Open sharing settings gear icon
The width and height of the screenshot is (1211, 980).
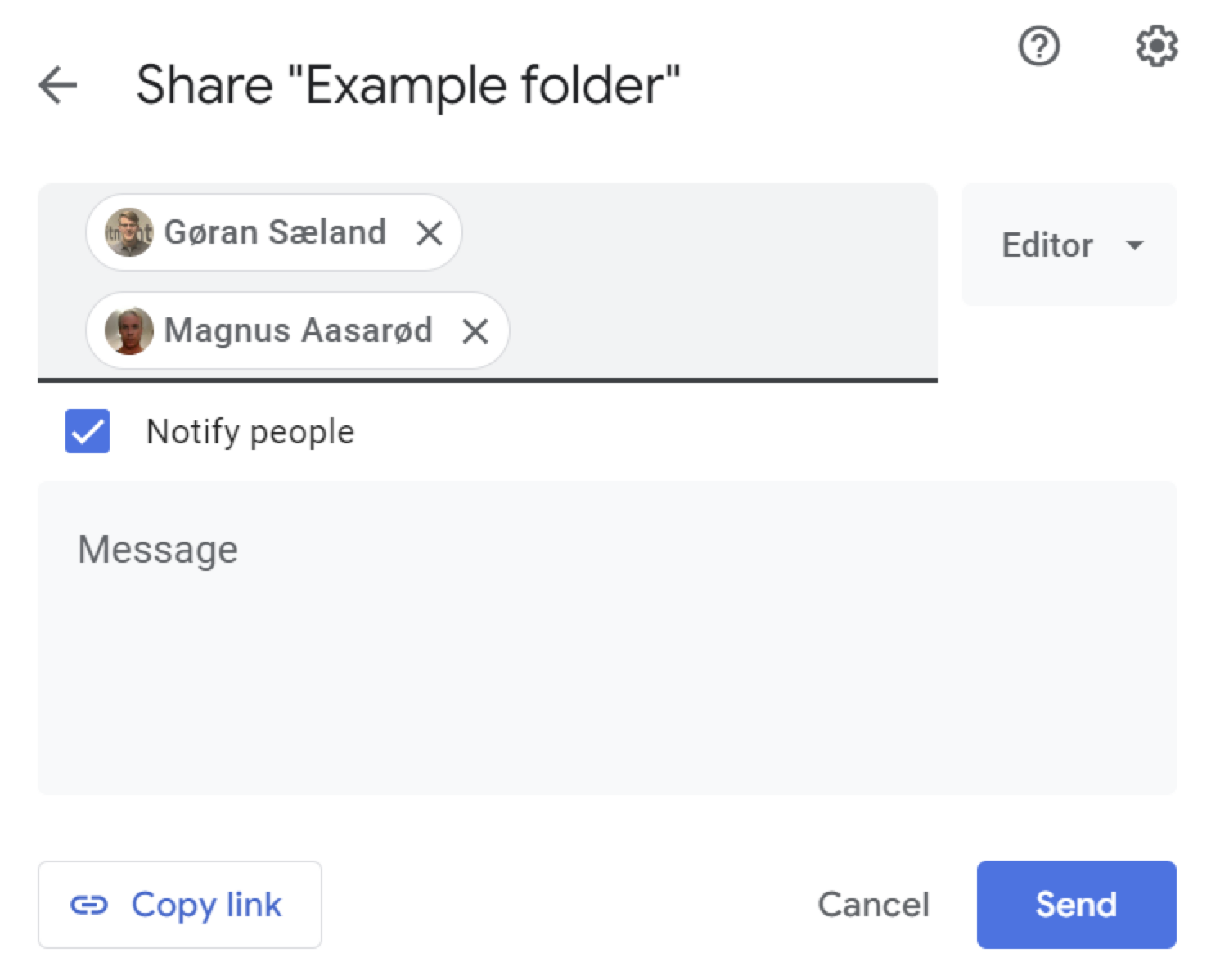tap(1156, 46)
